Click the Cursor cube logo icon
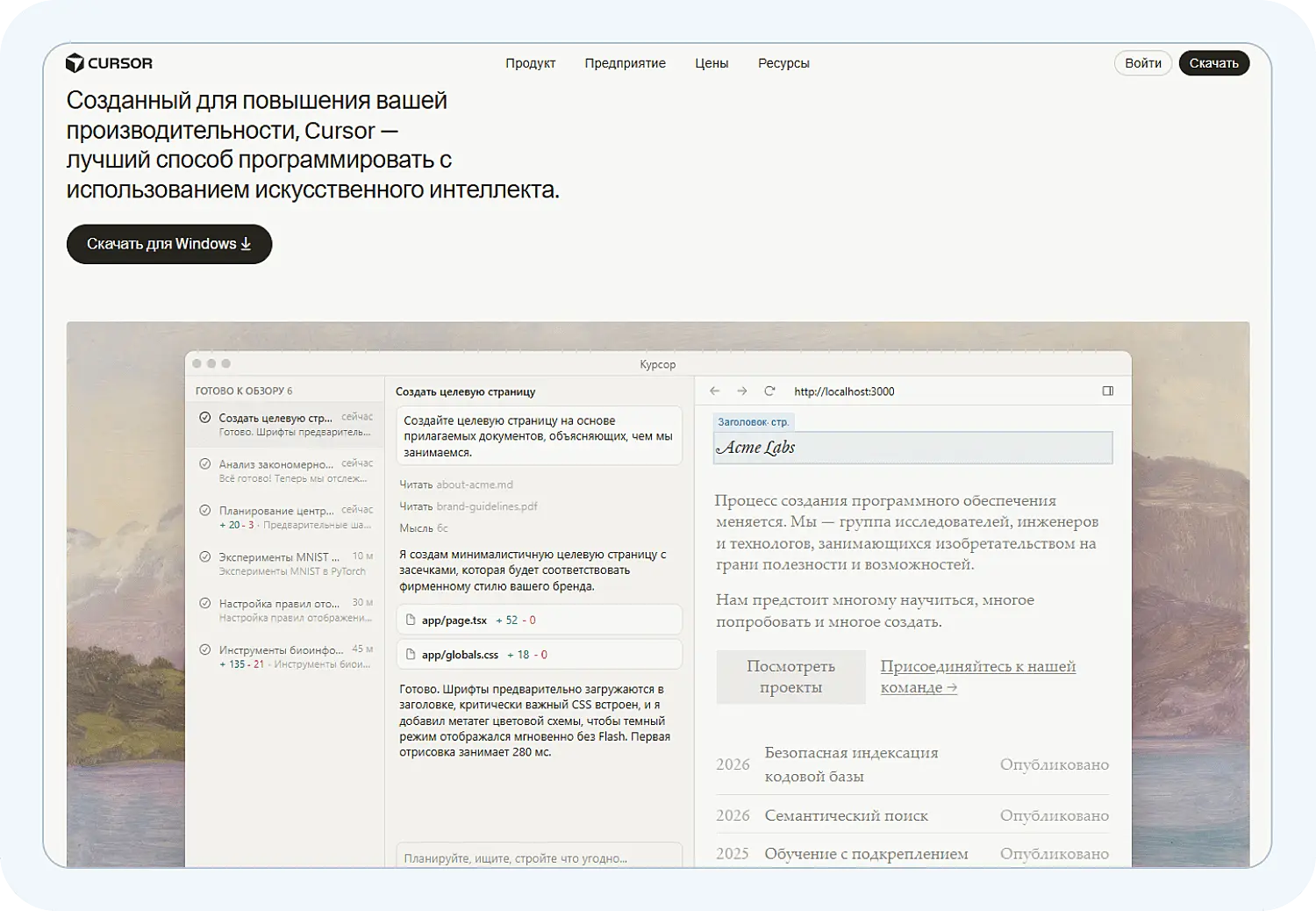The image size is (1316, 911). [75, 63]
